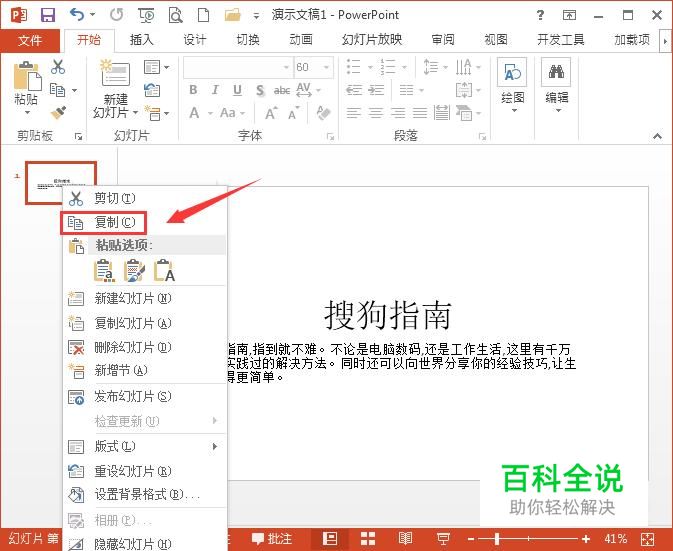Select New Slide (N) context menu item
Viewport: 673px width, 551px height.
click(x=144, y=299)
